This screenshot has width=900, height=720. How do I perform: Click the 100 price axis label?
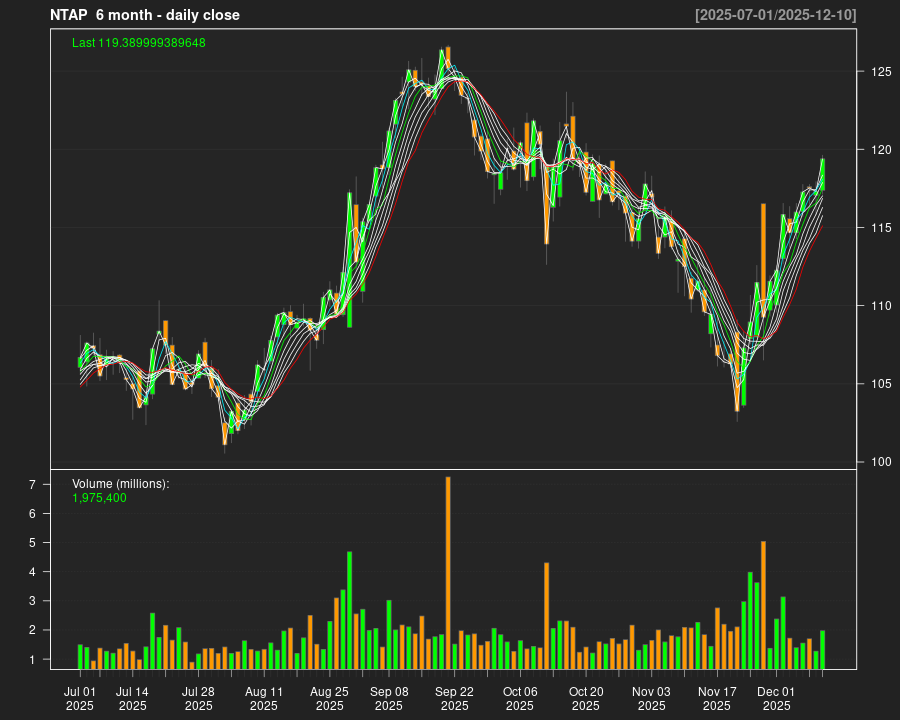coord(880,462)
